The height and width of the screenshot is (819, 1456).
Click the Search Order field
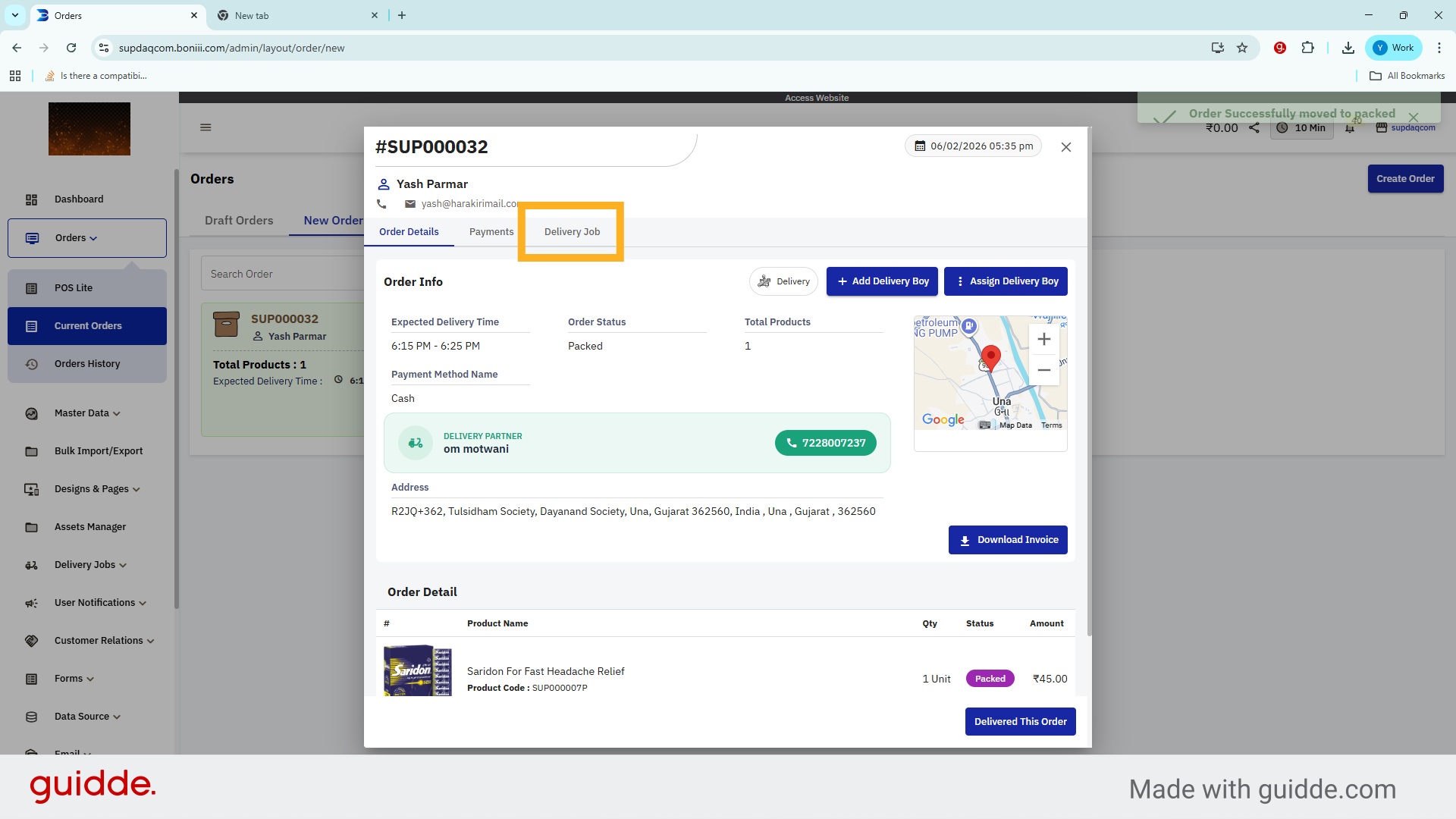[x=282, y=274]
